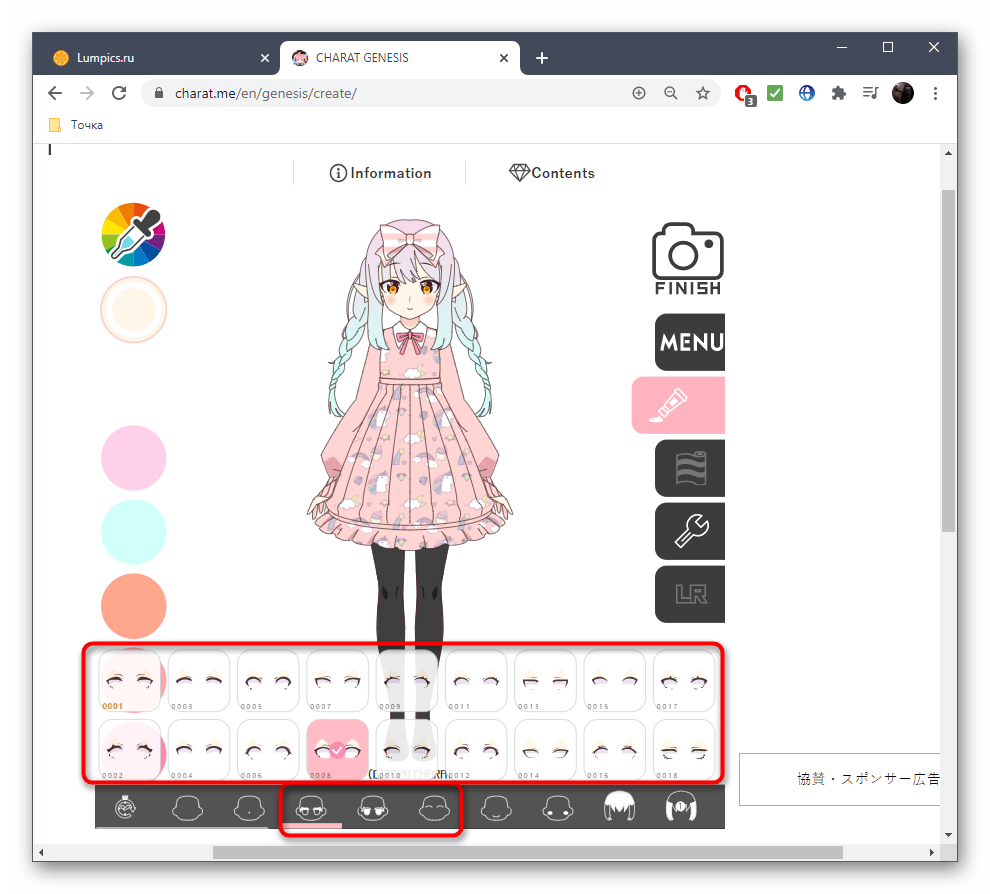Select the salmon orange color swatch

pyautogui.click(x=133, y=605)
